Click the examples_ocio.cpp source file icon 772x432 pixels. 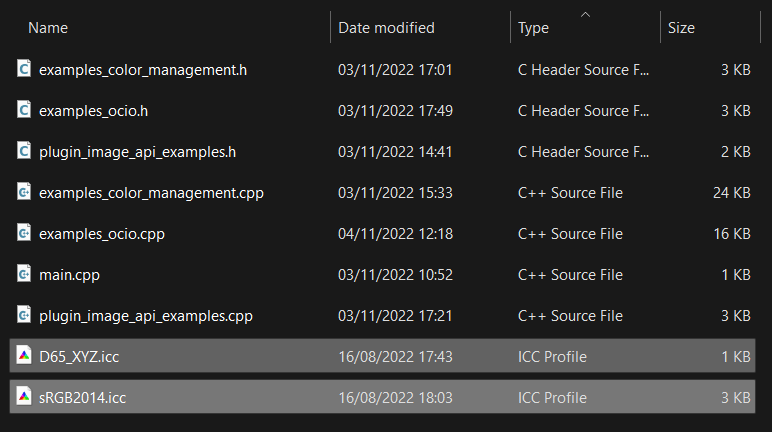point(24,233)
